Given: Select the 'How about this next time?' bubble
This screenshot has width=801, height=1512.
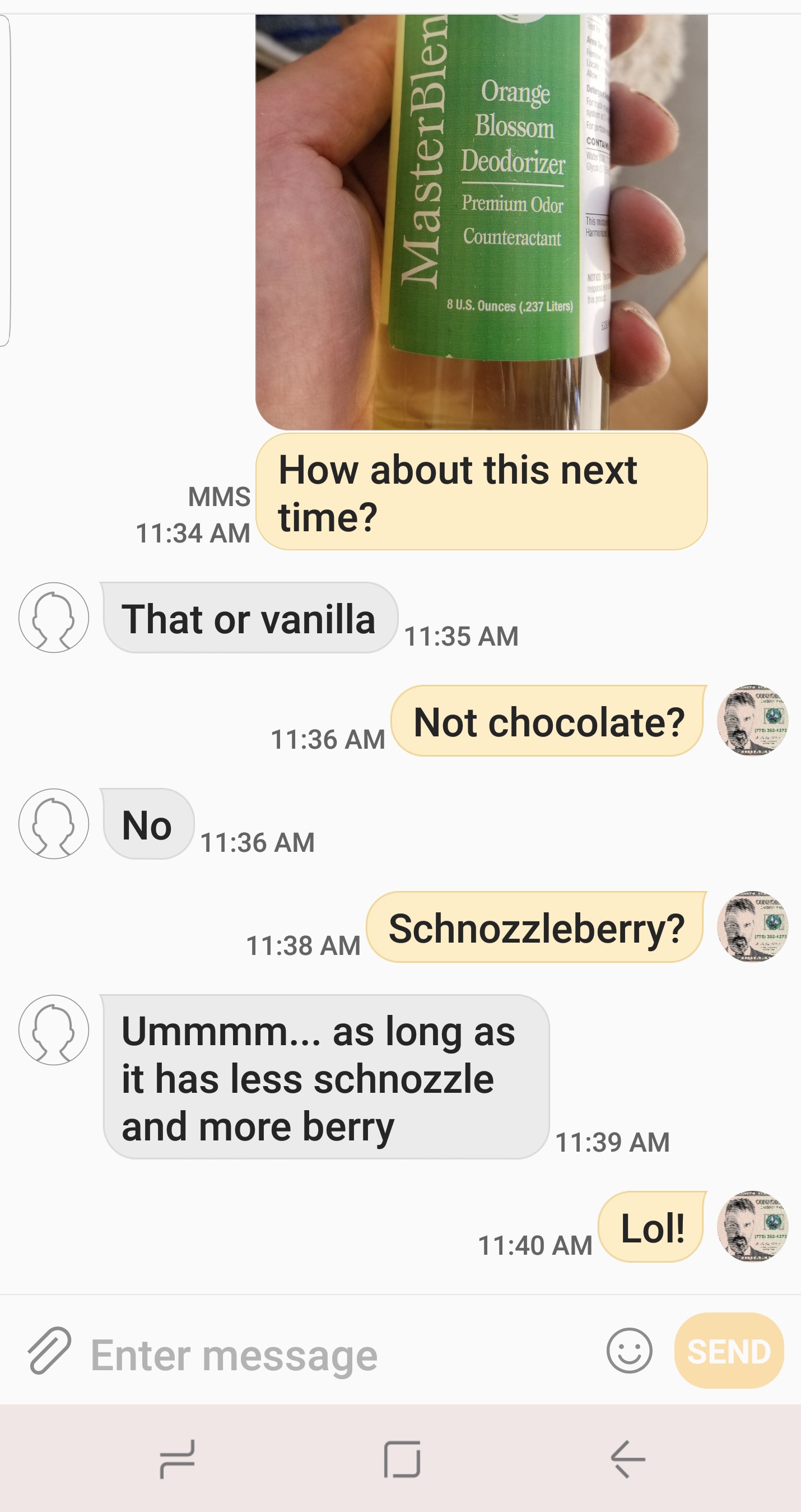Looking at the screenshot, I should [481, 492].
